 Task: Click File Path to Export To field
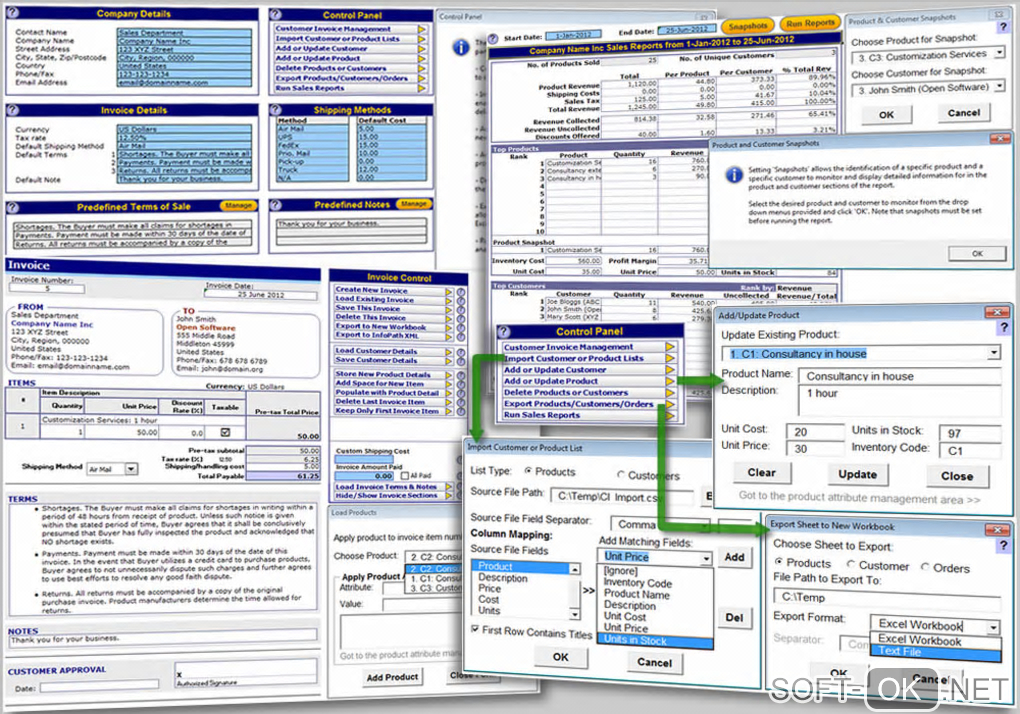(x=887, y=599)
